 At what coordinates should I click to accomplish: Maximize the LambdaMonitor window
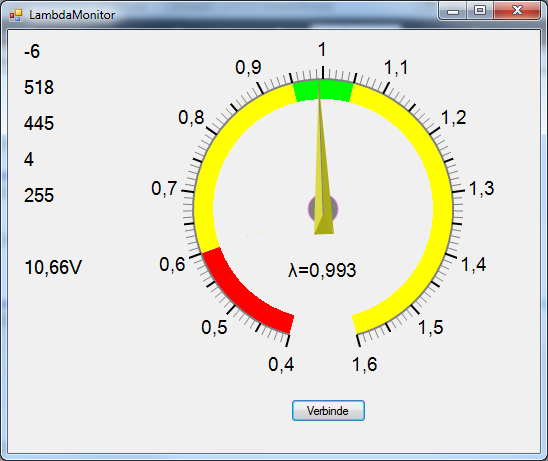coord(480,11)
